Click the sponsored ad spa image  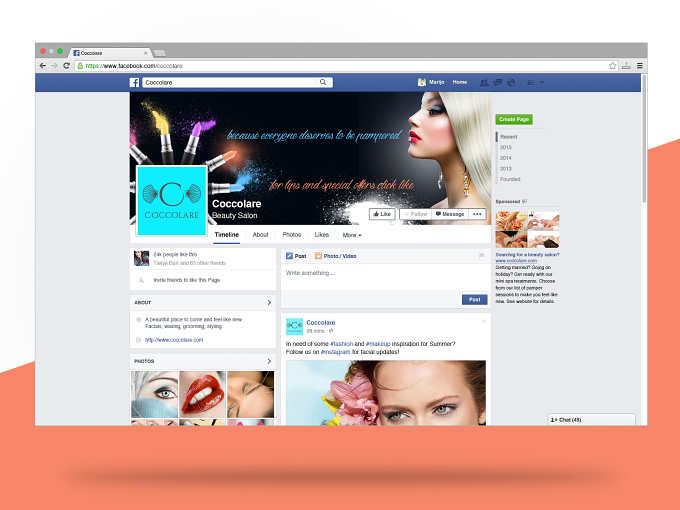pos(527,229)
